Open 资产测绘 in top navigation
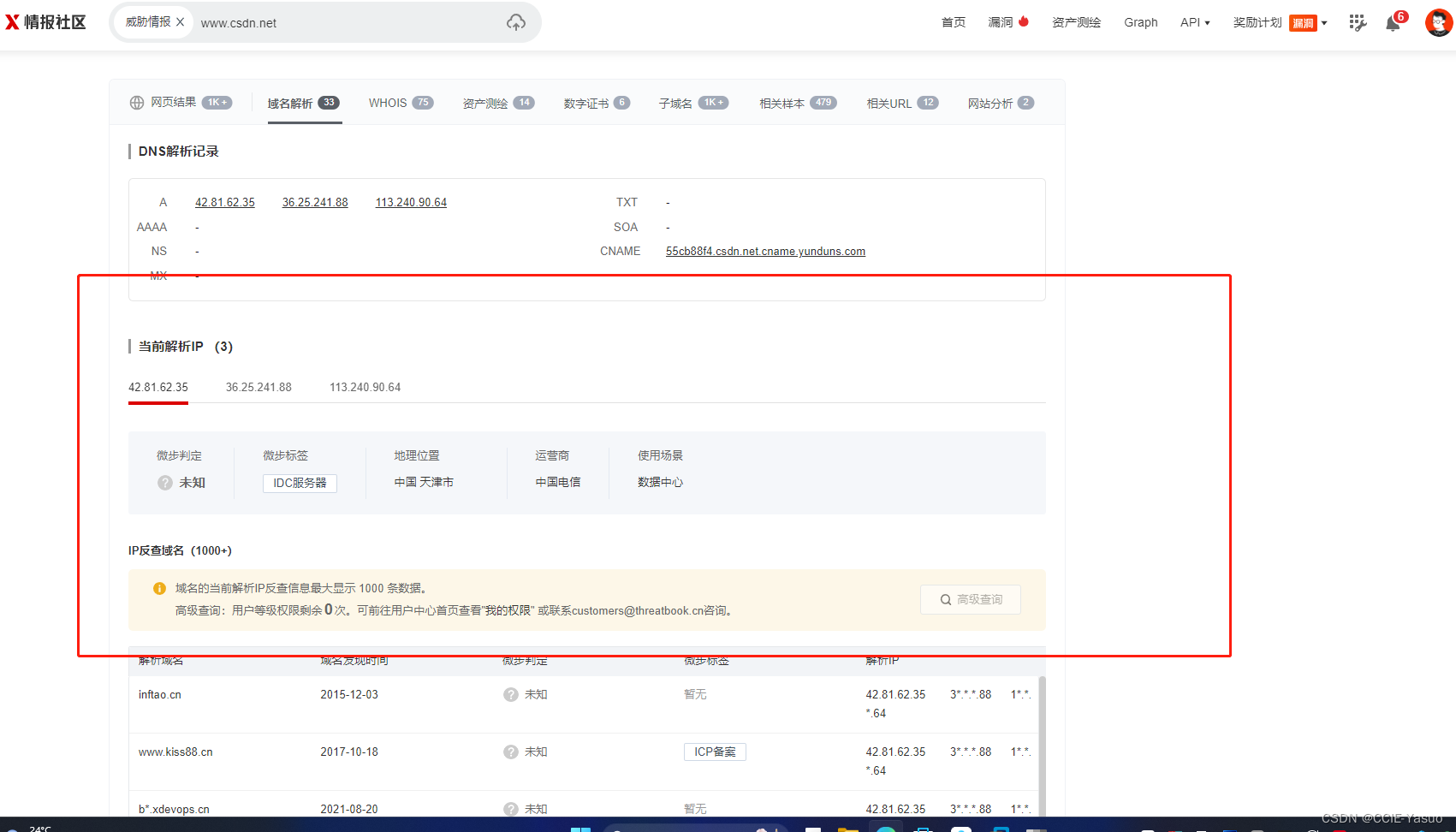1456x832 pixels. [1077, 22]
